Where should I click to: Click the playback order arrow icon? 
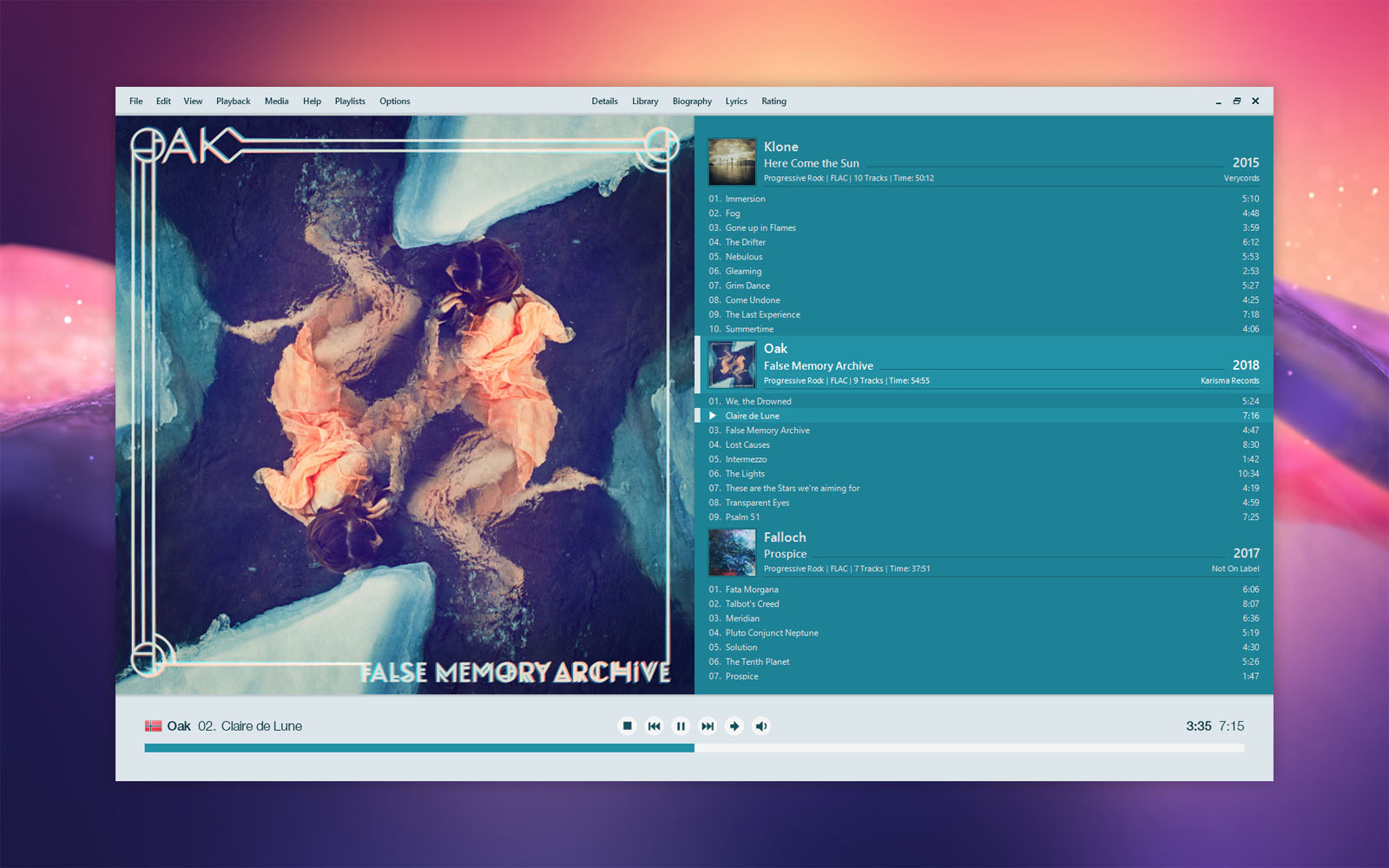pyautogui.click(x=734, y=726)
